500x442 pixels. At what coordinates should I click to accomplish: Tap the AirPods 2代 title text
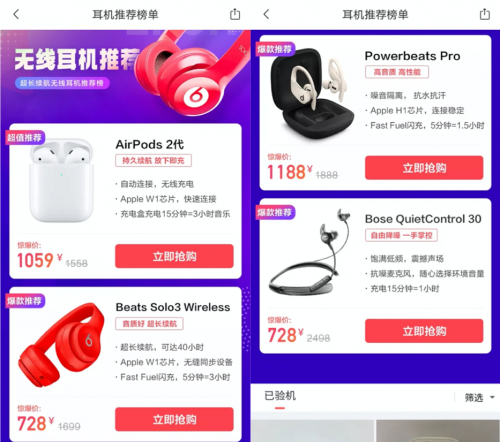(150, 144)
